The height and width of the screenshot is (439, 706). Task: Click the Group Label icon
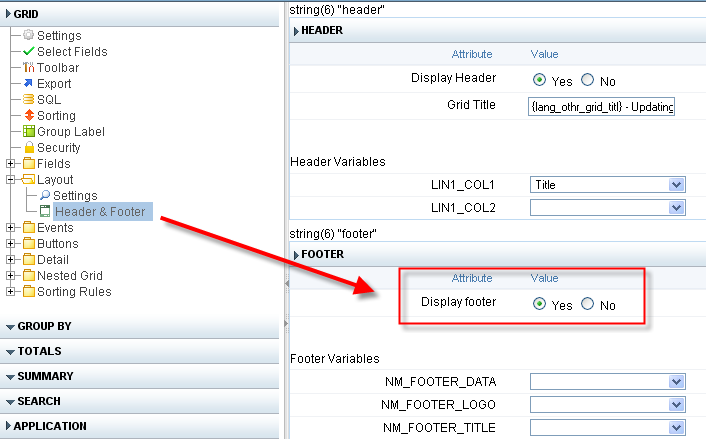click(x=28, y=131)
